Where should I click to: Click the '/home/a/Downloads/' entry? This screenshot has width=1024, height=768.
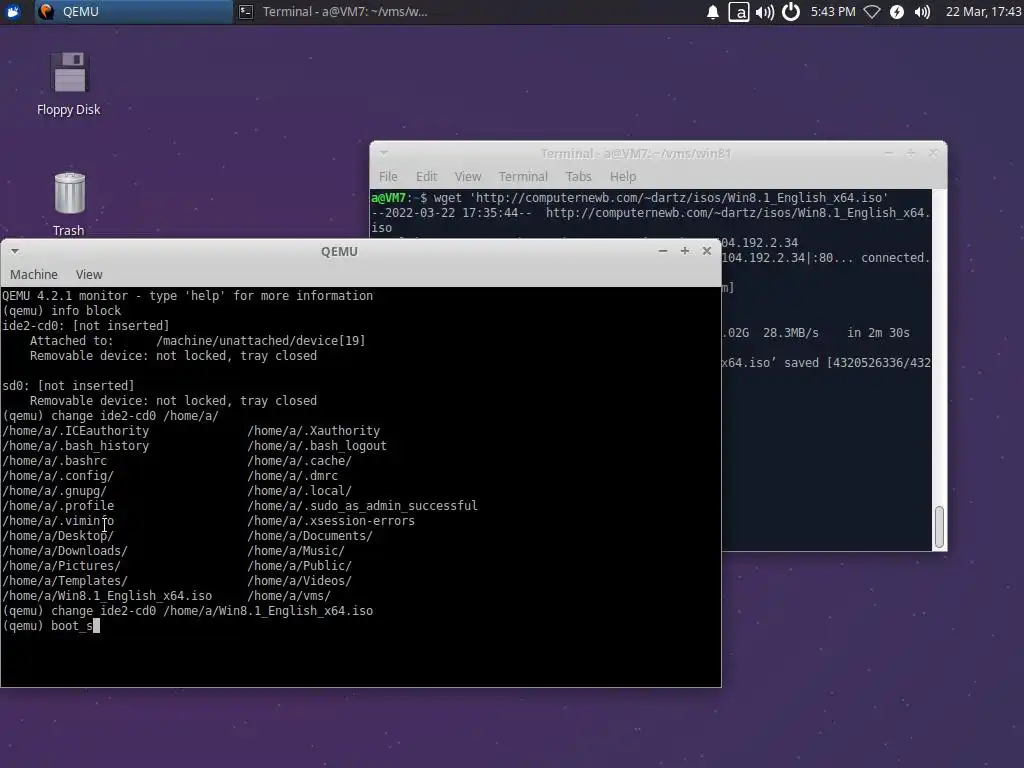(65, 551)
